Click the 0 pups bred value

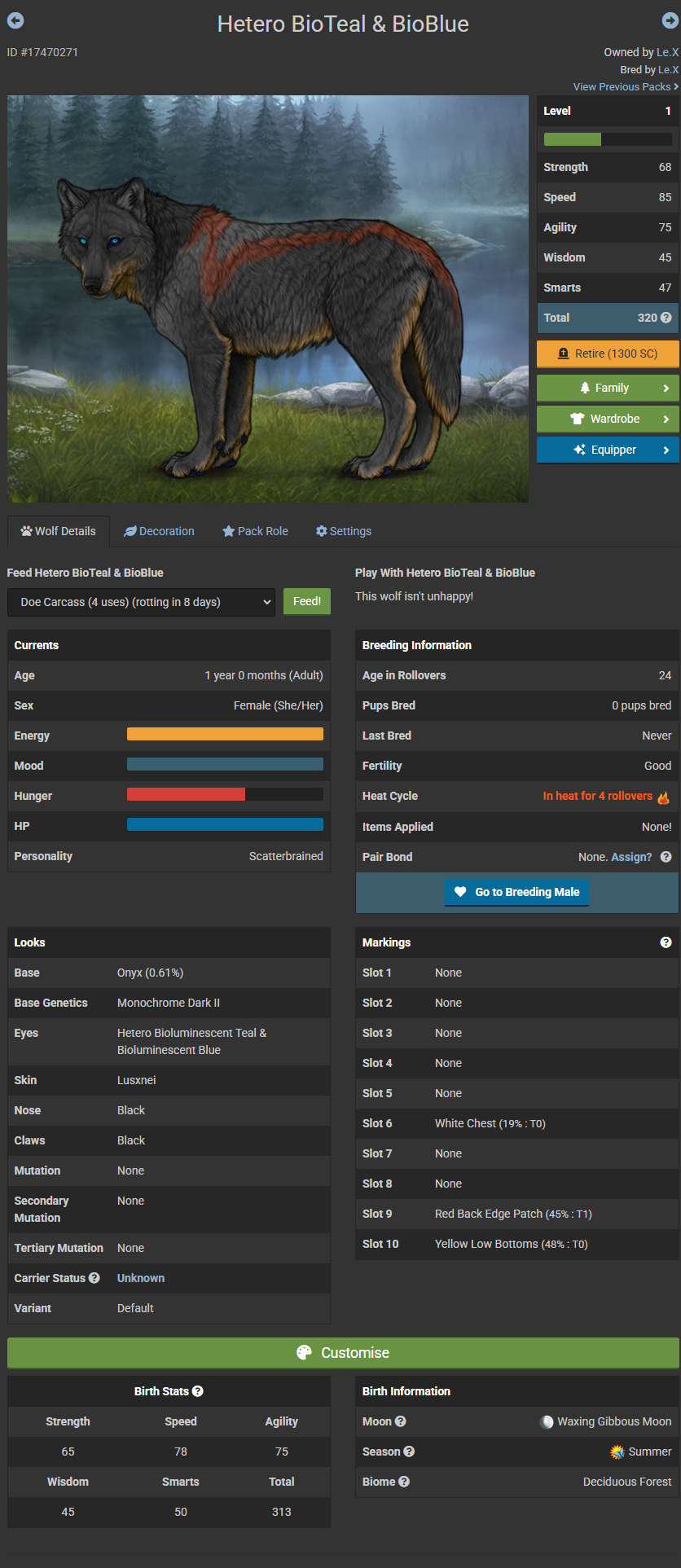[641, 705]
